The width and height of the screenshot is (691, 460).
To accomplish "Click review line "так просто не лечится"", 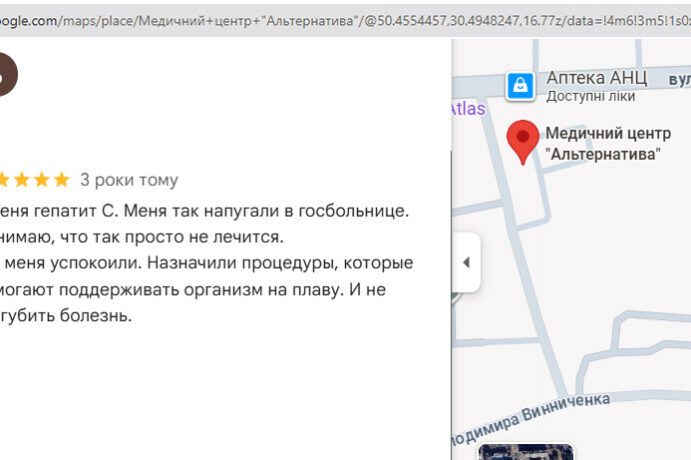I will pyautogui.click(x=142, y=237).
